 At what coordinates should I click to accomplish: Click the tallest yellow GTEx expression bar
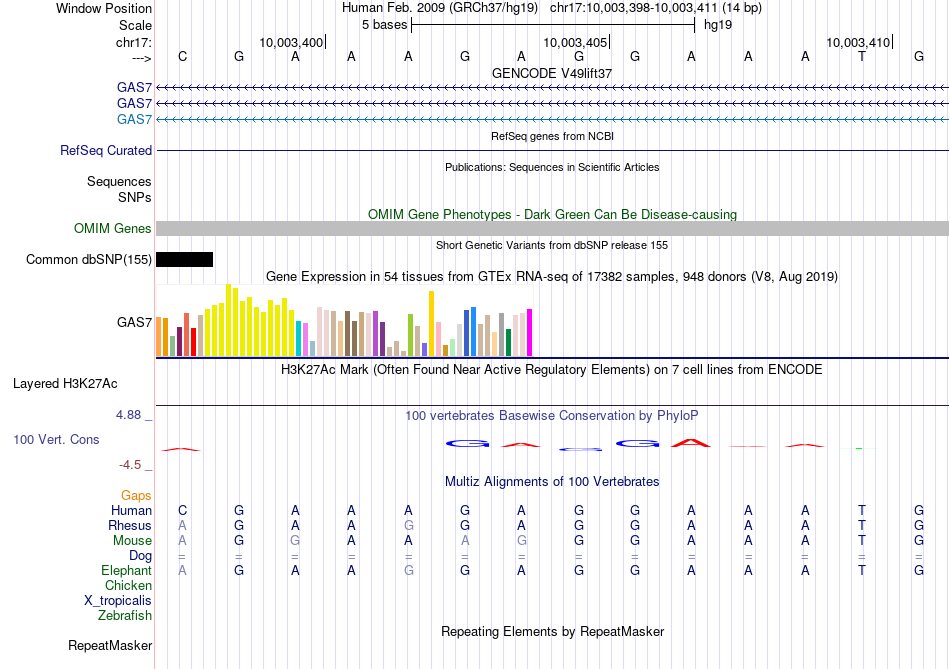tap(228, 320)
